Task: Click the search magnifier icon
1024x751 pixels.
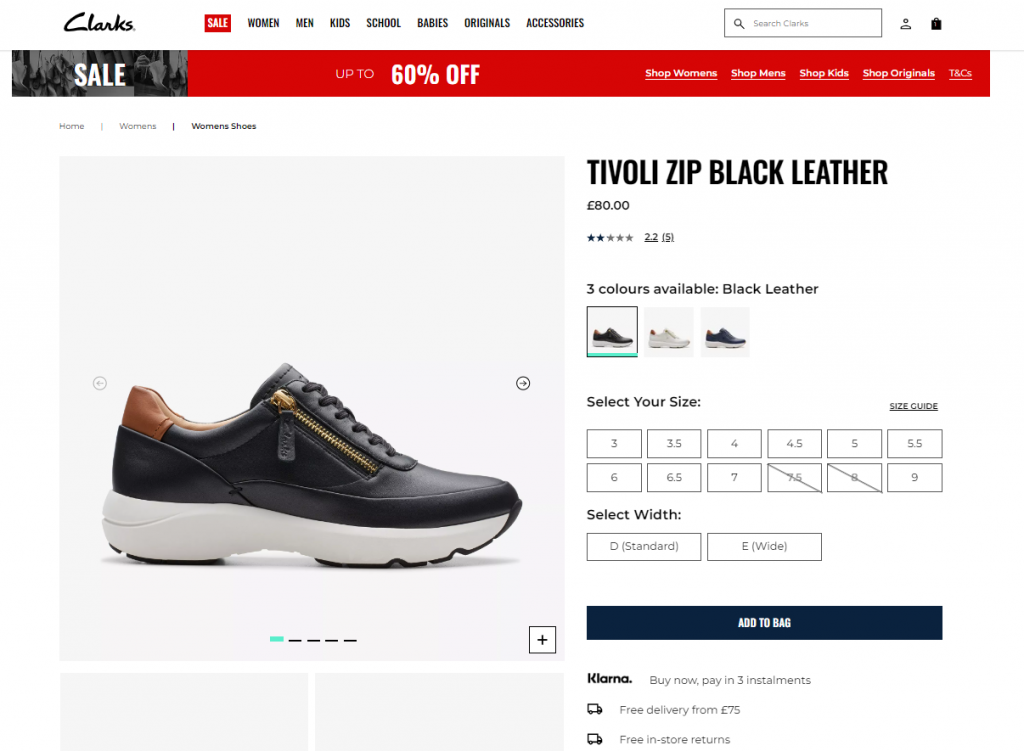Action: [739, 24]
